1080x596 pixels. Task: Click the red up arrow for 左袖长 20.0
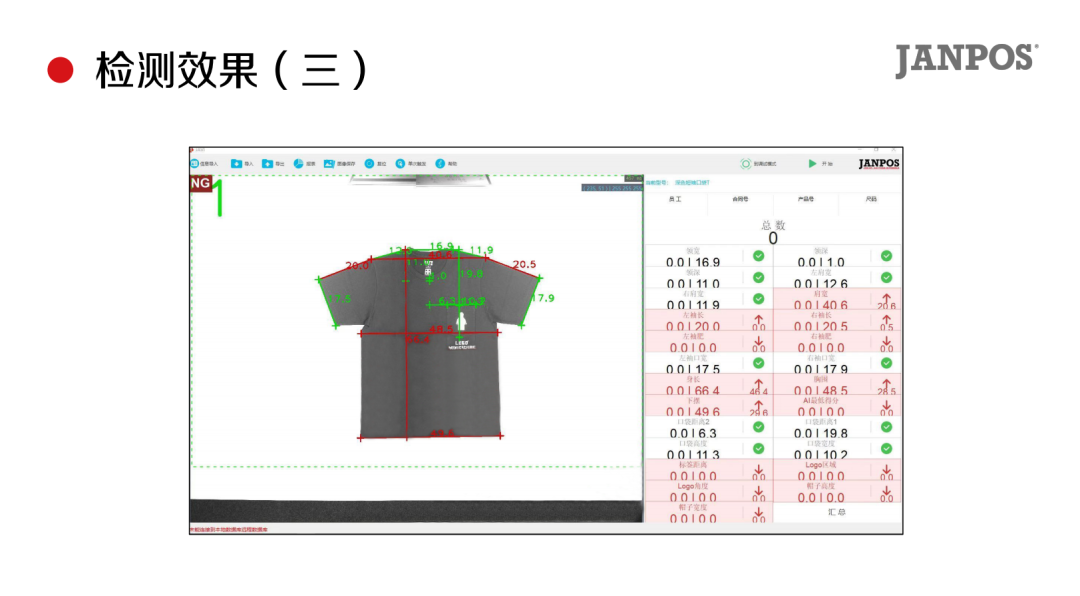(x=758, y=320)
